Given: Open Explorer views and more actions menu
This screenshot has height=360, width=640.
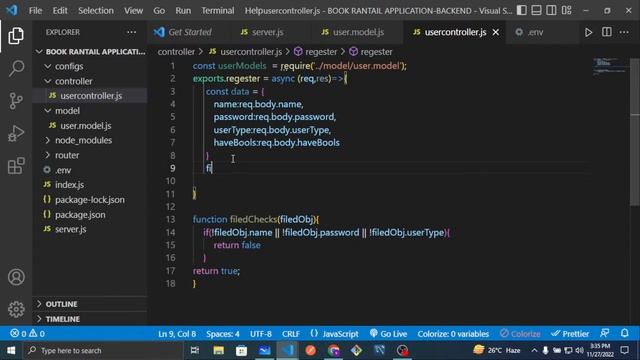Looking at the screenshot, I should click(131, 32).
